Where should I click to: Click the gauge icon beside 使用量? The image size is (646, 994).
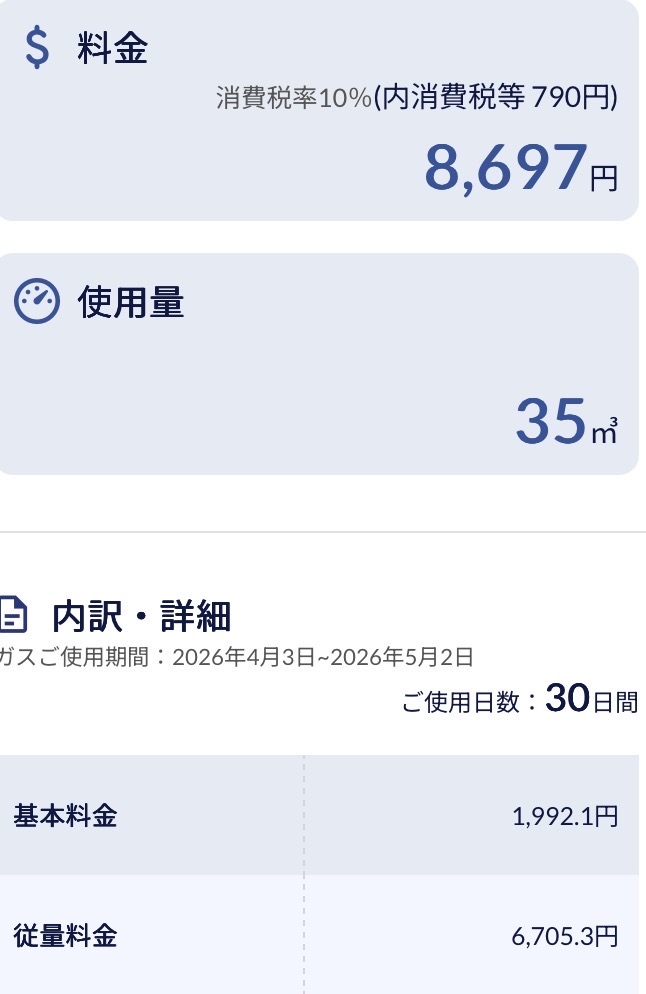(37, 301)
